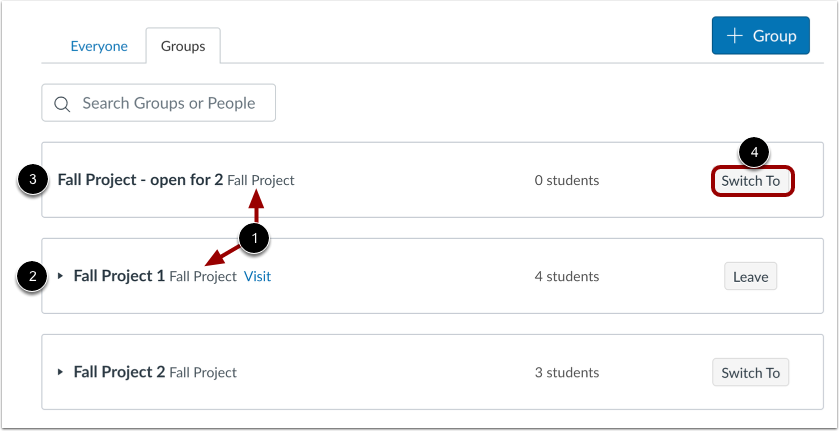Click the 4 students count
Viewport: 839px width, 431px height.
[567, 276]
